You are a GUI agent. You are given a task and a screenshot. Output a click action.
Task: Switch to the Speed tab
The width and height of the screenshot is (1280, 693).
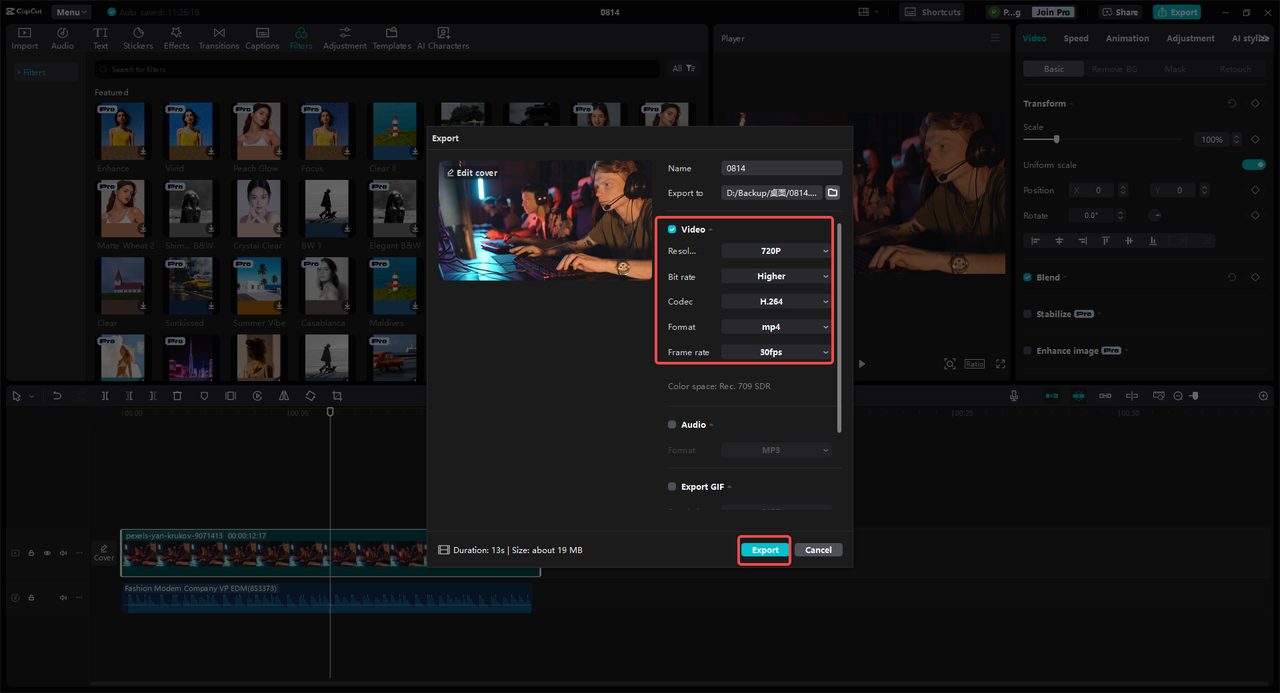coord(1076,38)
